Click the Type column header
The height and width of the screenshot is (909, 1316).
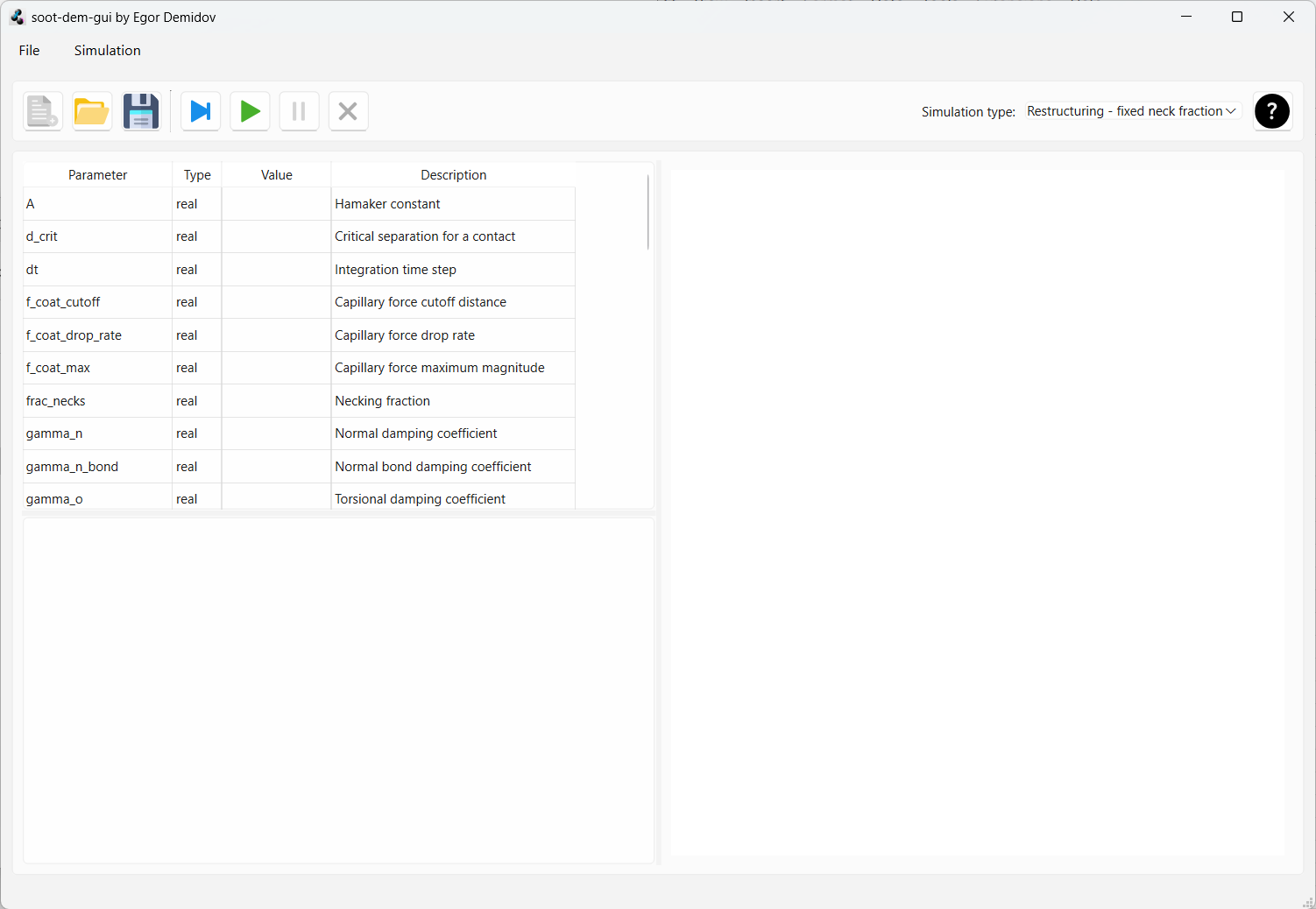point(197,175)
